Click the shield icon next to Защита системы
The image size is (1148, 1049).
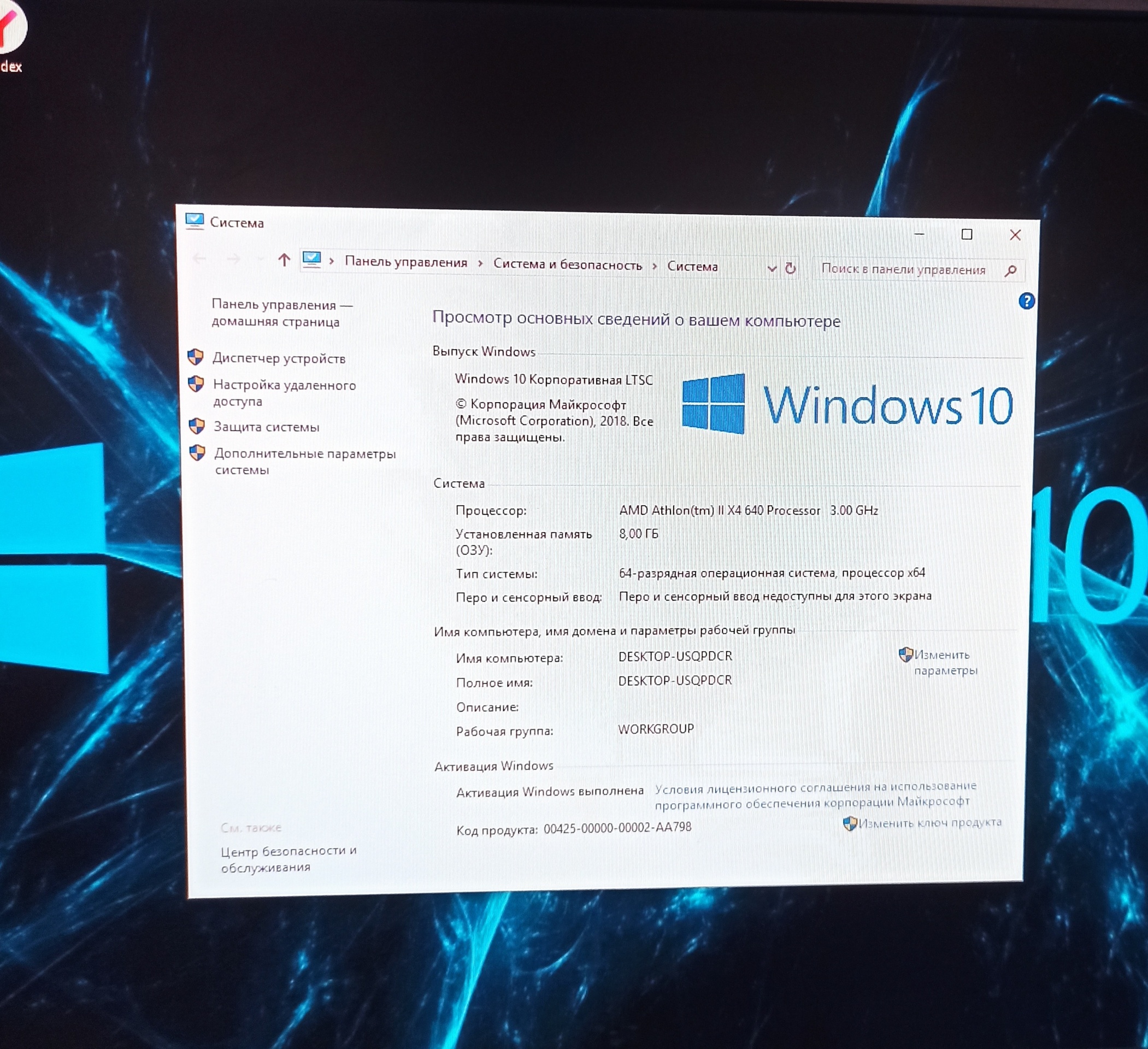tap(197, 426)
